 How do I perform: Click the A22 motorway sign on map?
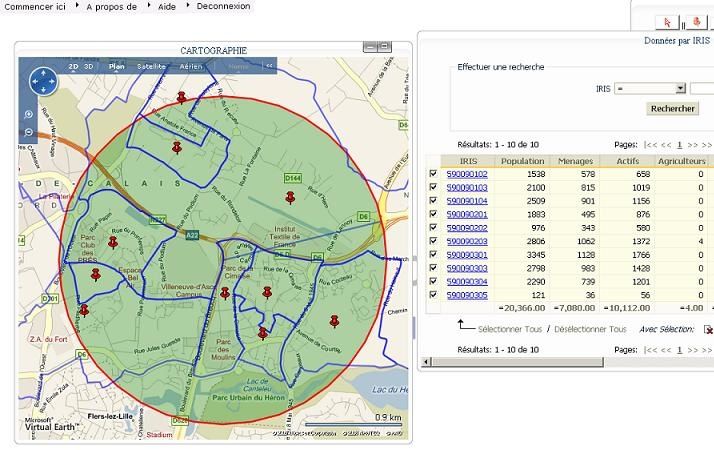point(192,235)
